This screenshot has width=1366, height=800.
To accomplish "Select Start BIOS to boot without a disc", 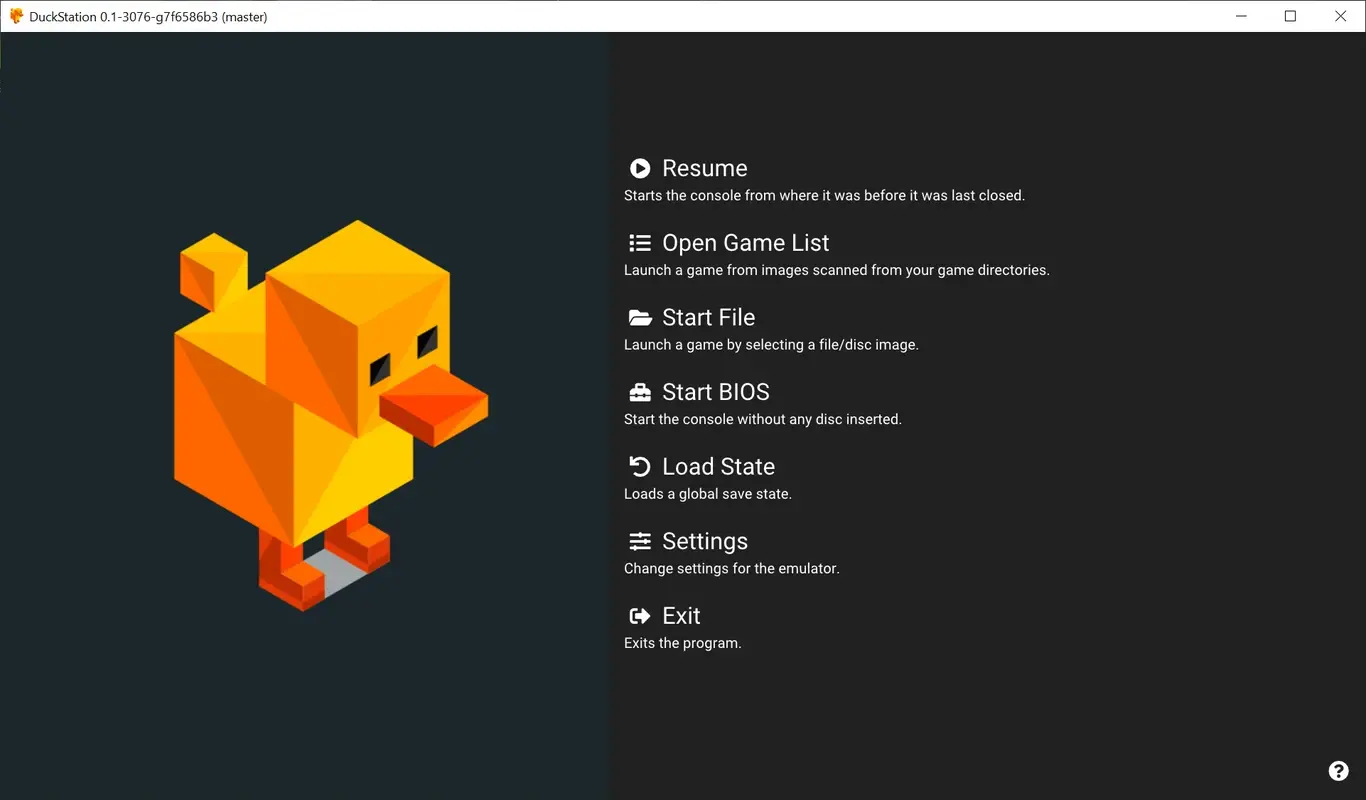I will tap(716, 392).
